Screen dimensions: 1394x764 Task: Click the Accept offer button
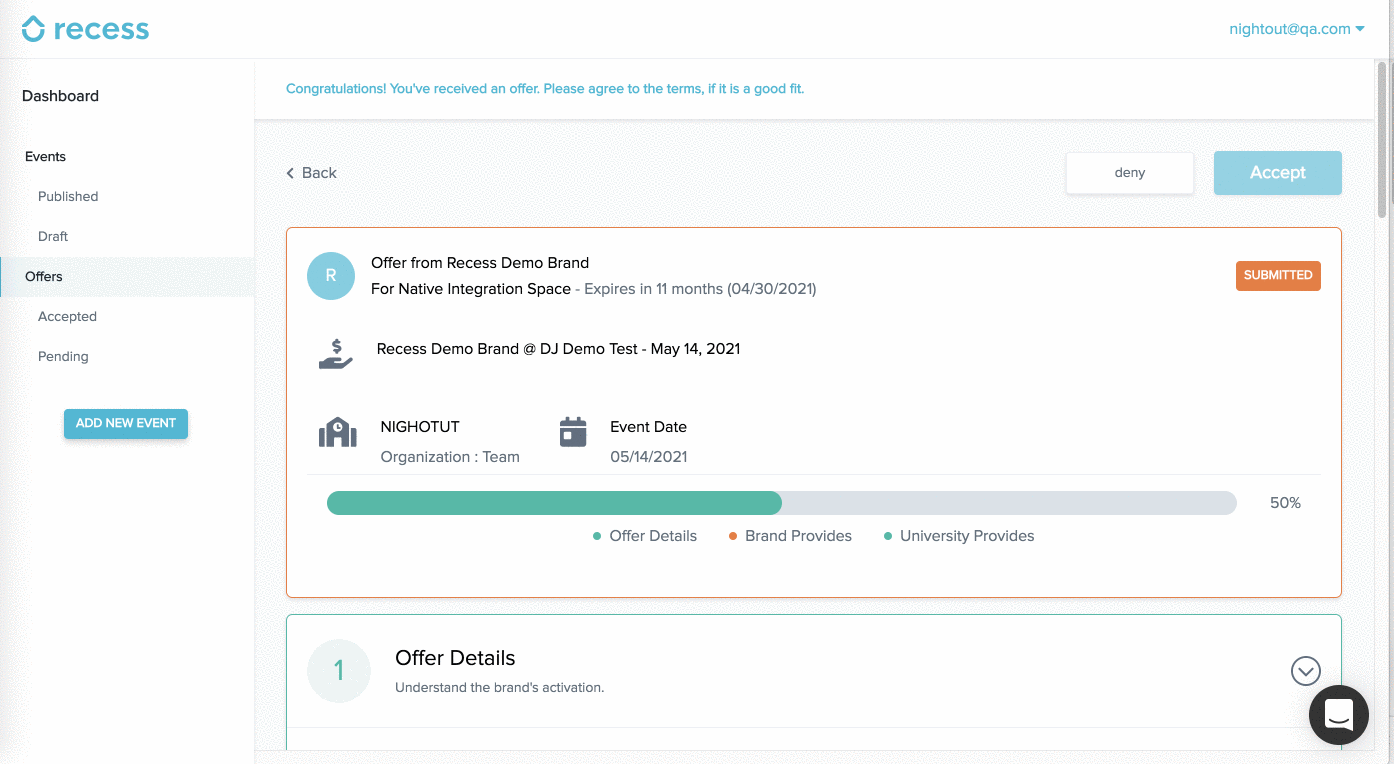1278,173
